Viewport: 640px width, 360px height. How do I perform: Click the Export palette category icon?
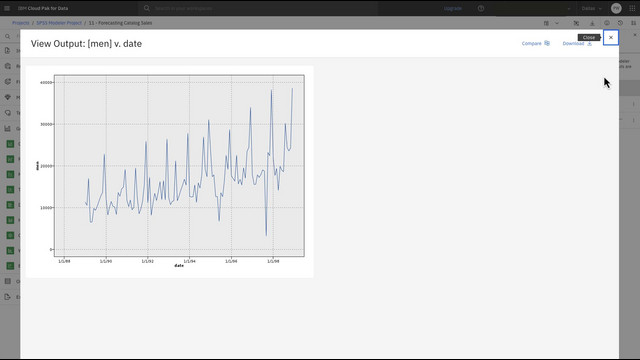[x=7, y=297]
